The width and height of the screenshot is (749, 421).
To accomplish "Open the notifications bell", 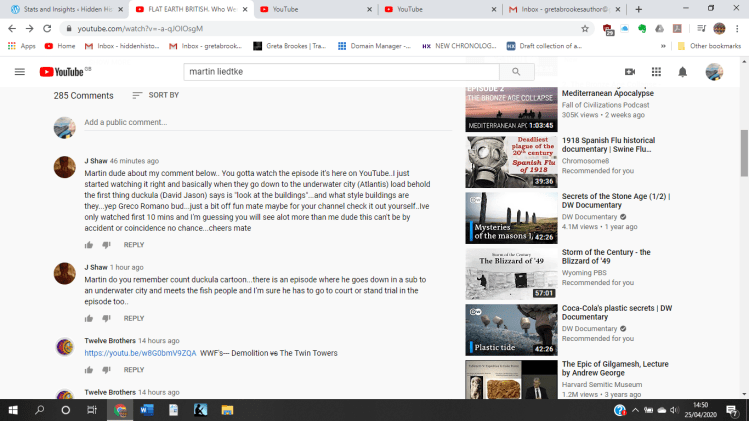I will pyautogui.click(x=683, y=72).
